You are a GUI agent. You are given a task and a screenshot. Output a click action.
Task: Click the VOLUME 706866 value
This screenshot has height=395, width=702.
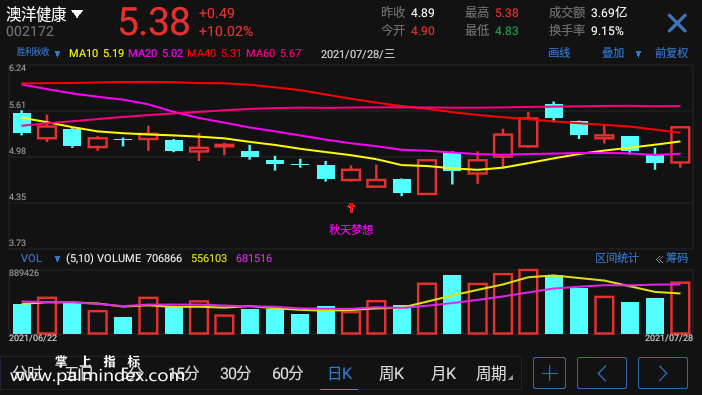tap(139, 258)
